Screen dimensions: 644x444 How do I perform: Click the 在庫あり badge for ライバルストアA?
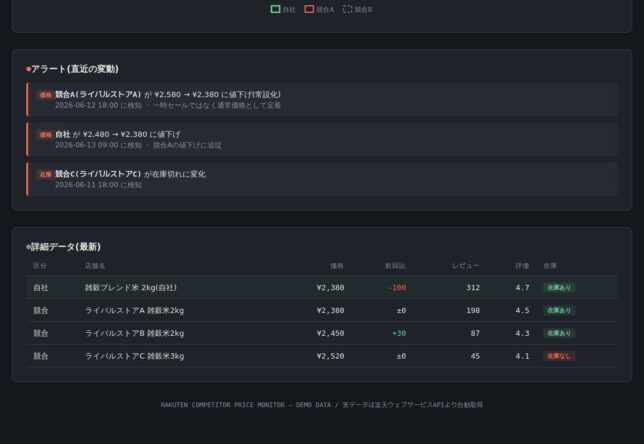click(559, 311)
